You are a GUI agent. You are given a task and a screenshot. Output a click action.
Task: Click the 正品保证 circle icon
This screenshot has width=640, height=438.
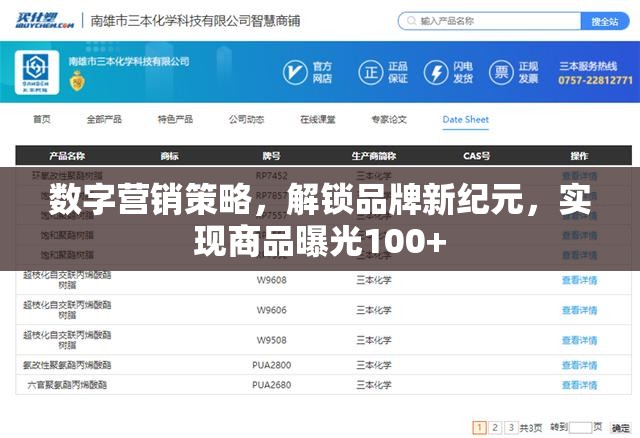[x=371, y=72]
